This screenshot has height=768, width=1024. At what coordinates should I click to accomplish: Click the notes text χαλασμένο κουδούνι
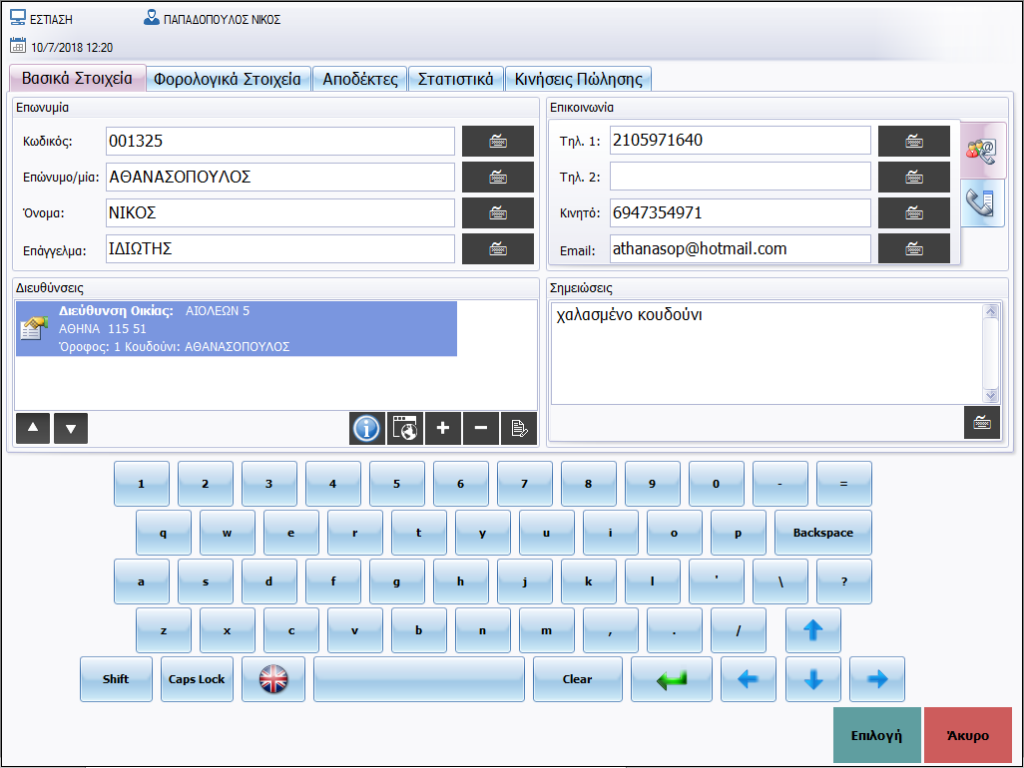(629, 315)
